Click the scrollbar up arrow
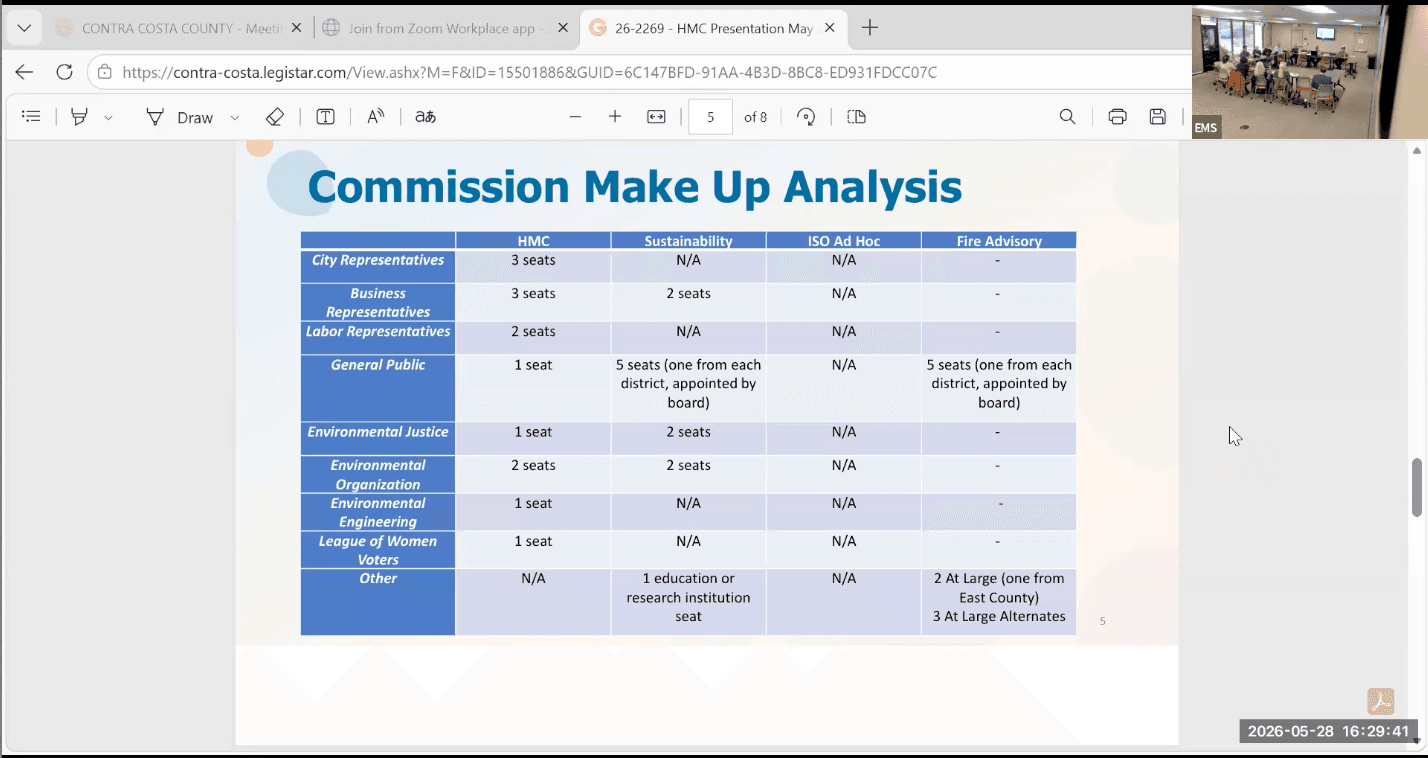Screen dimensions: 1428x758 point(1416,151)
